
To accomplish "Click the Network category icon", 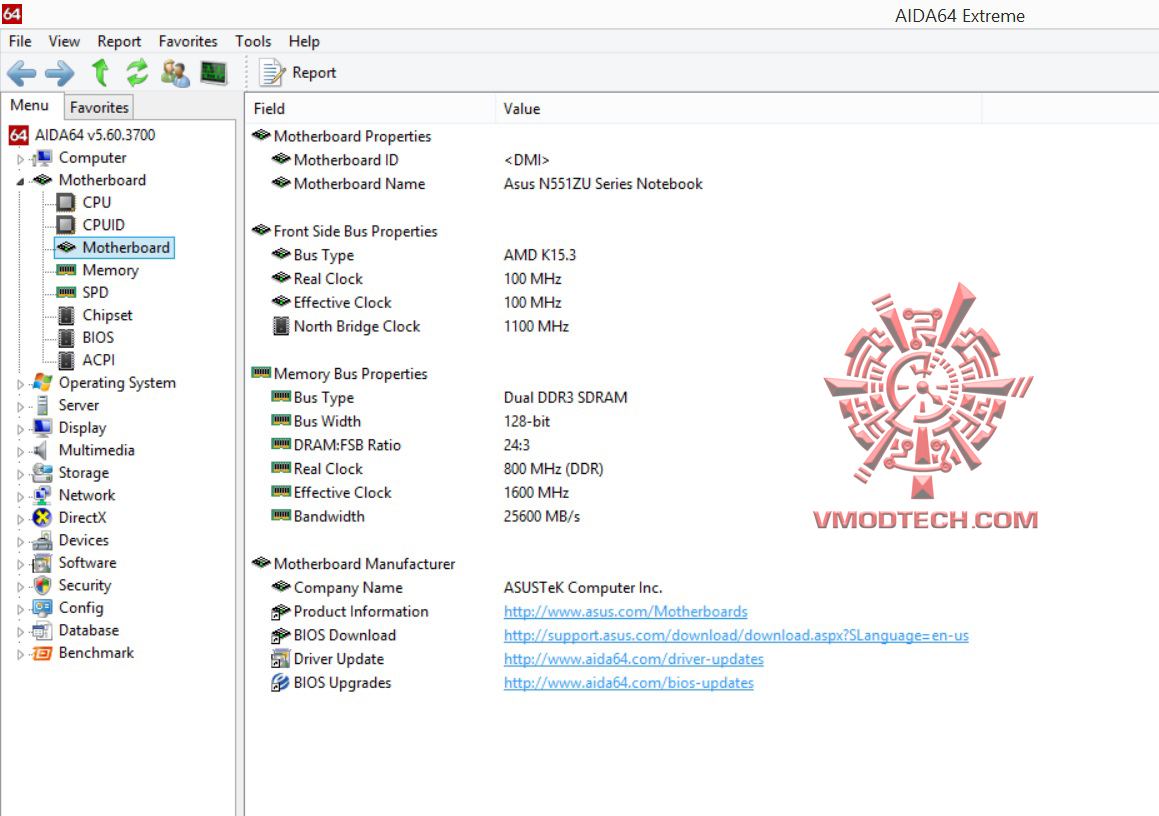I will (43, 495).
